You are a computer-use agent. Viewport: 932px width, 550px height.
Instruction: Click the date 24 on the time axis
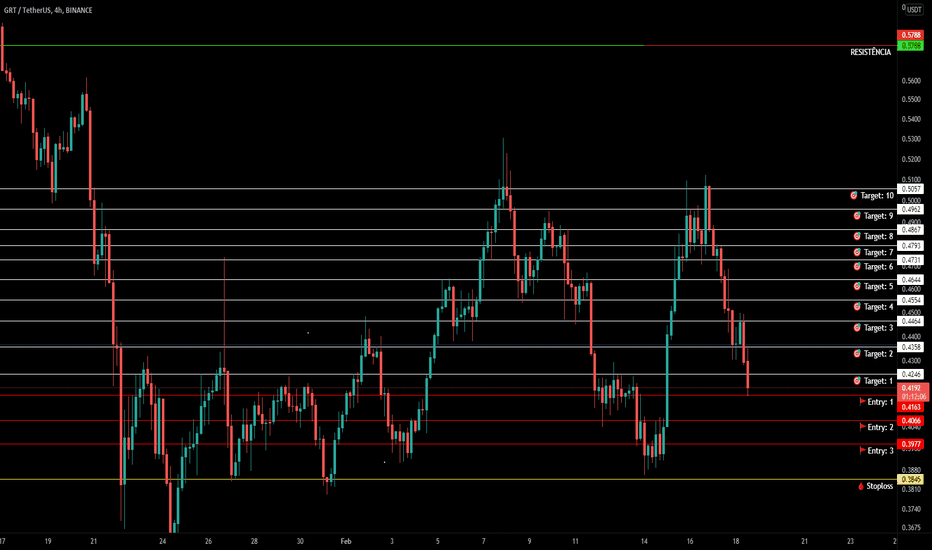pyautogui.click(x=162, y=541)
